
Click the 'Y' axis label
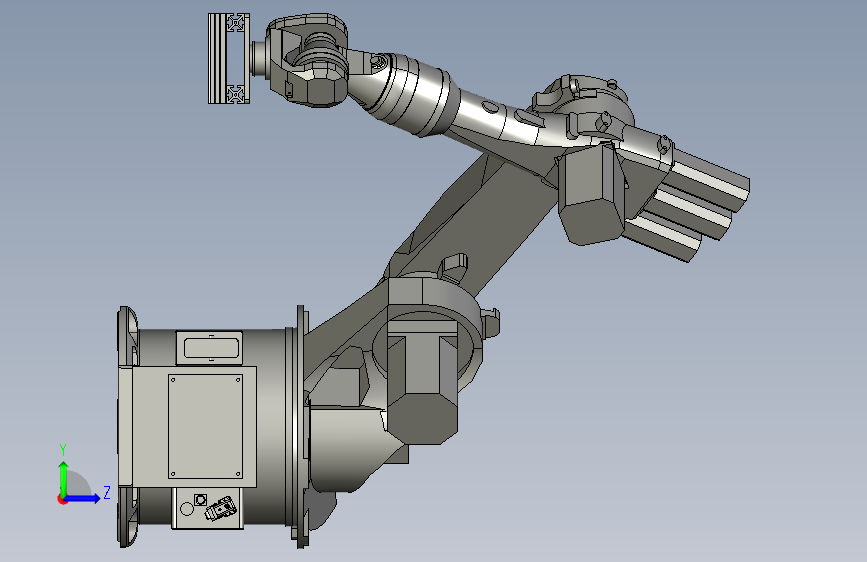coord(63,449)
